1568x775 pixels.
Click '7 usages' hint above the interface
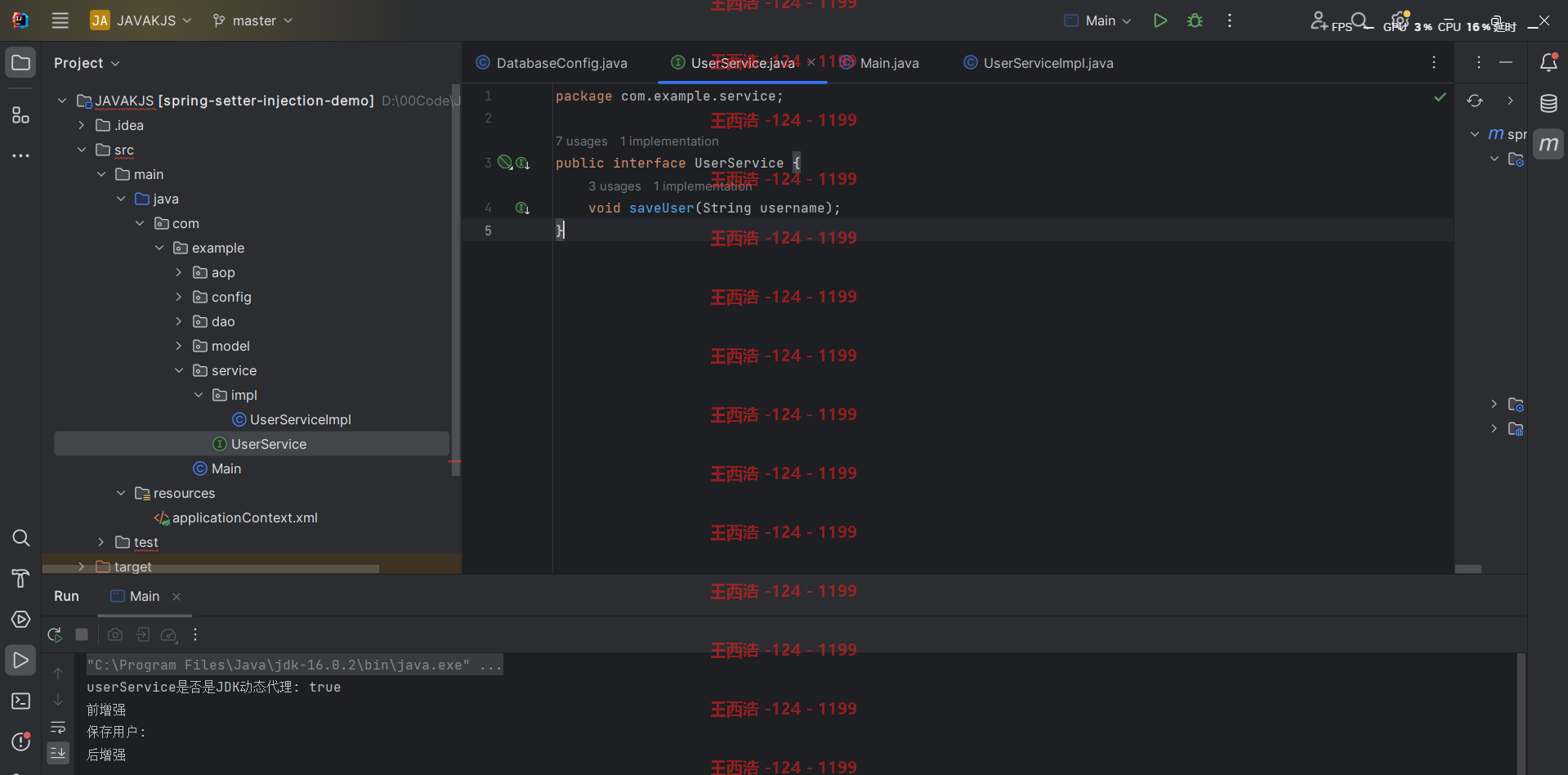pyautogui.click(x=582, y=141)
